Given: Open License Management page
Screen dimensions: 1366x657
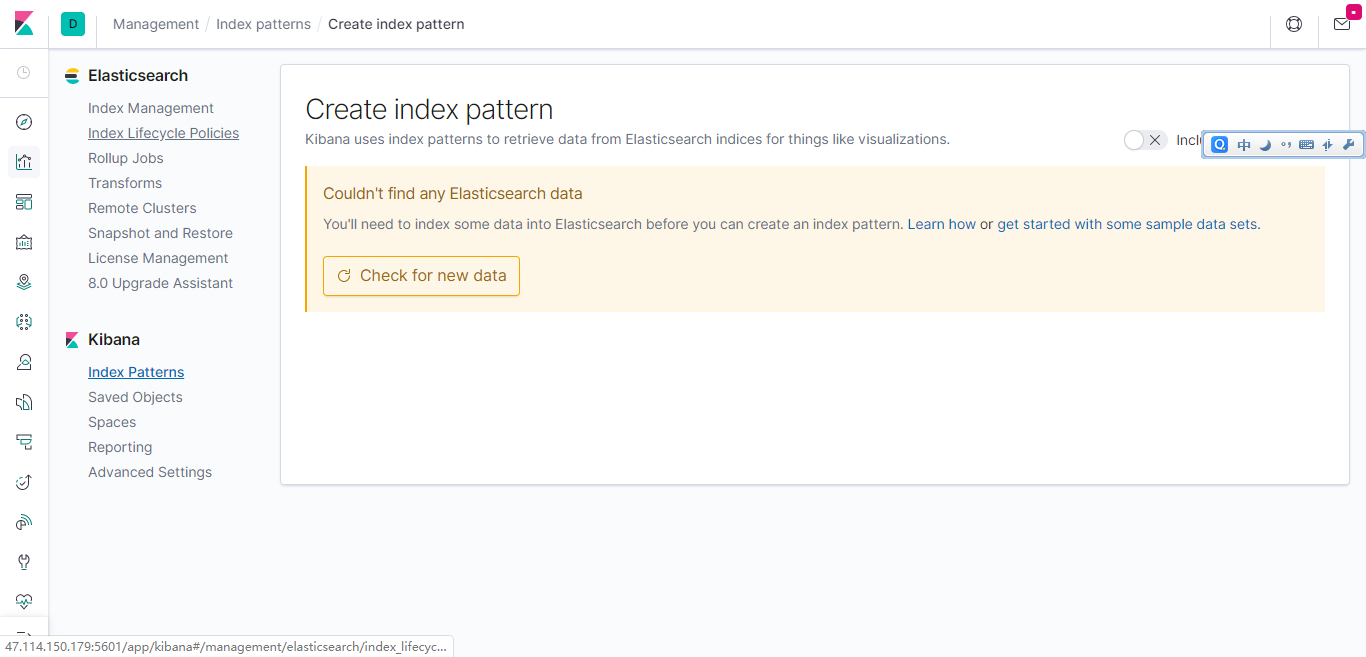Looking at the screenshot, I should click(x=158, y=258).
